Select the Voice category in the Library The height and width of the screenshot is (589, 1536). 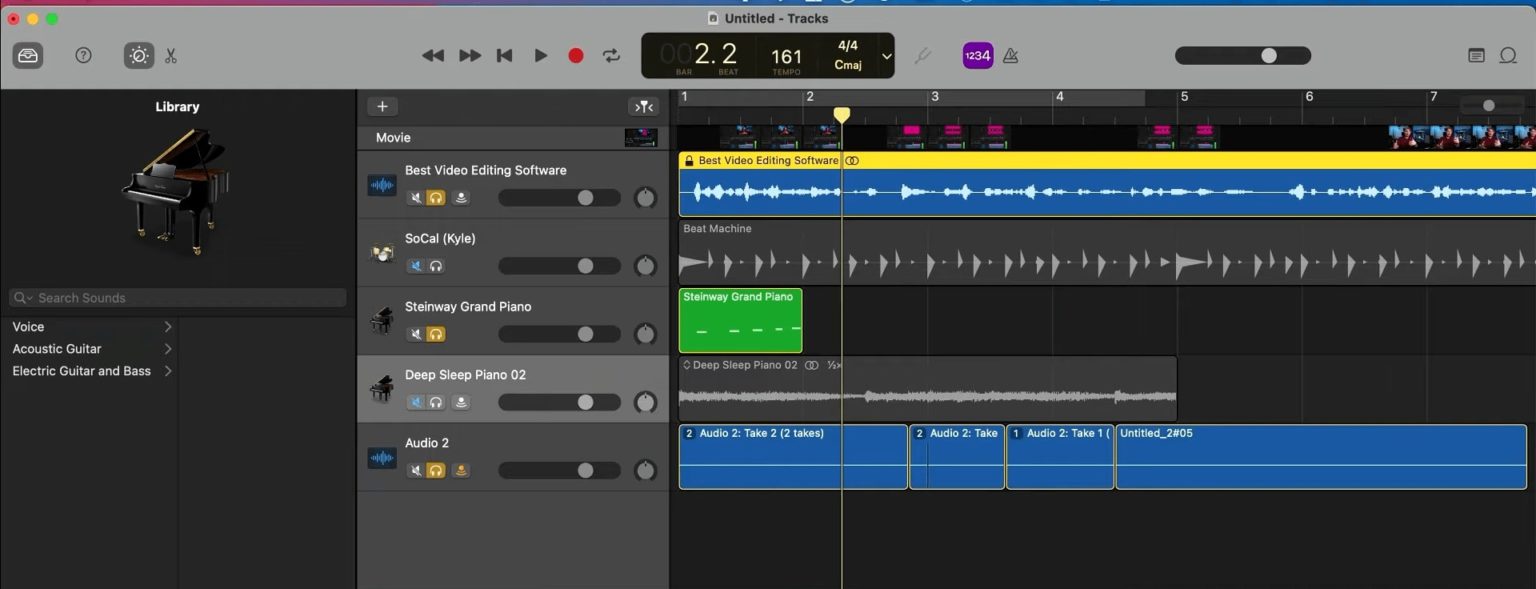pos(28,326)
